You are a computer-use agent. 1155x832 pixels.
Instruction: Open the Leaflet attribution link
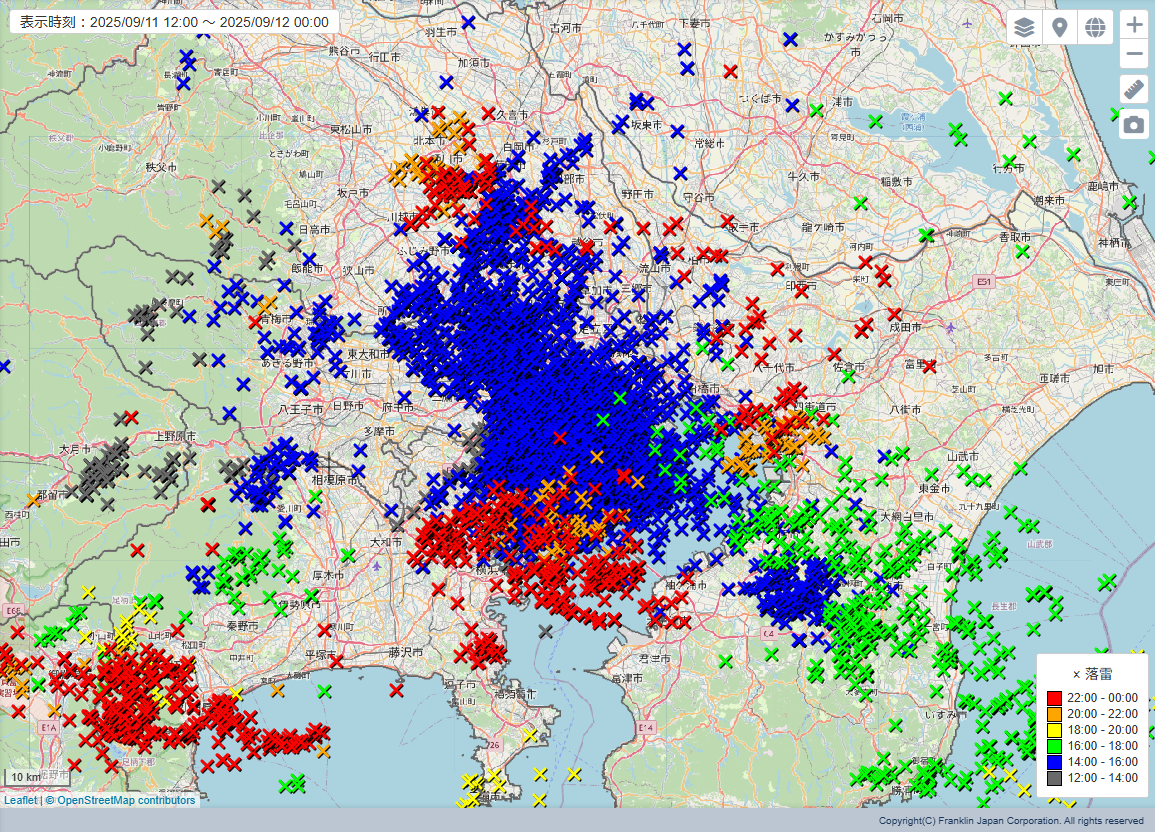[20, 800]
